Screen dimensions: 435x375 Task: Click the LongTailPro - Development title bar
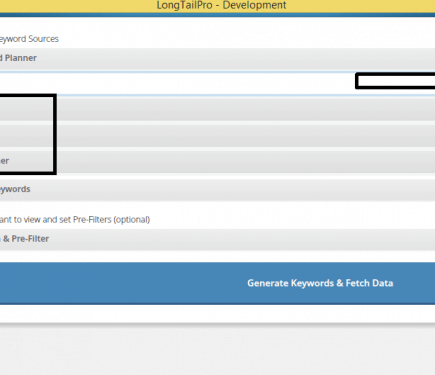pyautogui.click(x=217, y=6)
